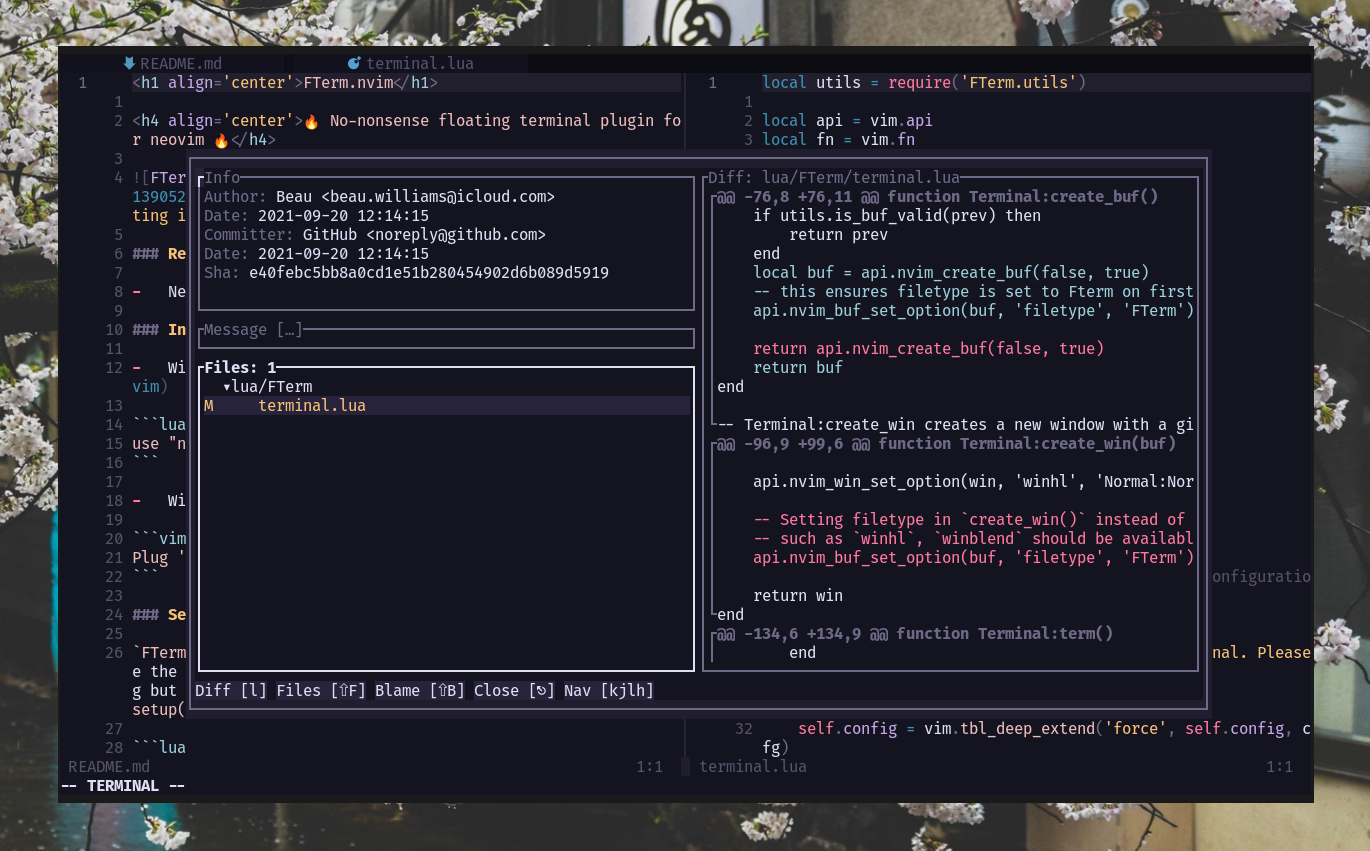Click the 'Files: 1' panel title
The width and height of the screenshot is (1370, 851).
(240, 368)
